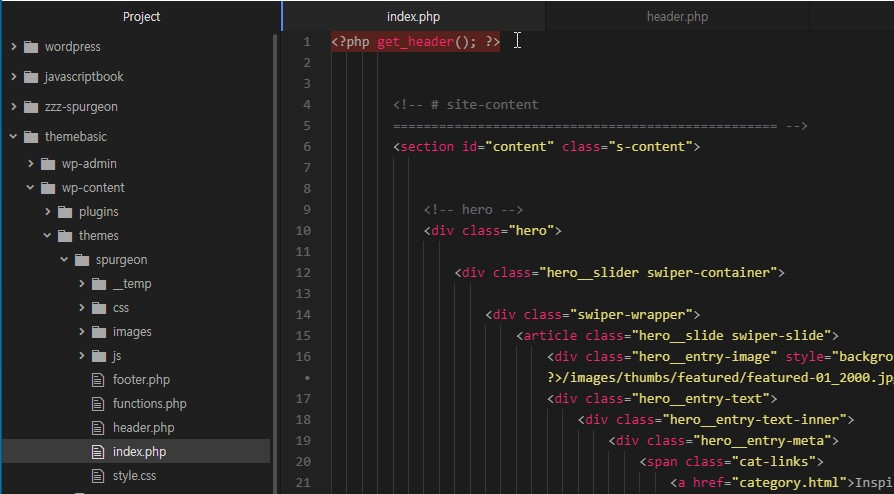Click line number 1 in the gutter
Image resolution: width=894 pixels, height=494 pixels.
307,42
